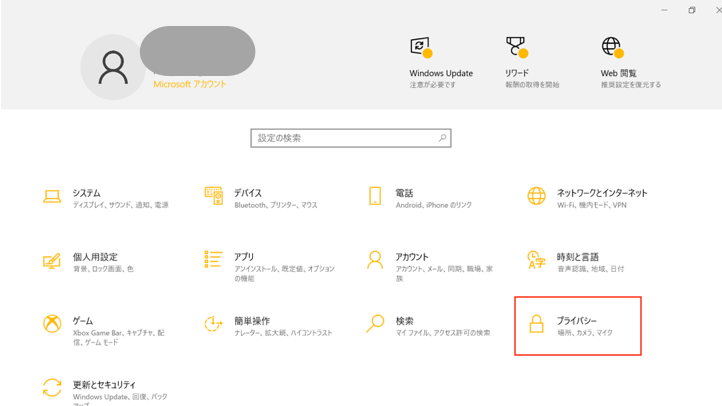Click the リワード medal icon
722x406 pixels.
[517, 47]
